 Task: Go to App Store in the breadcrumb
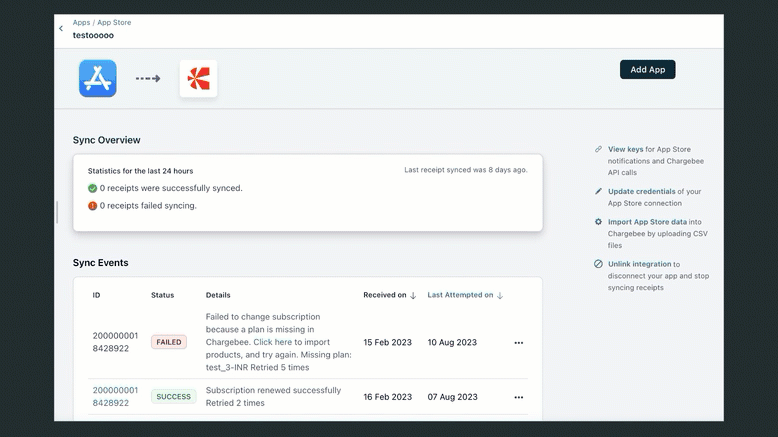click(114, 22)
